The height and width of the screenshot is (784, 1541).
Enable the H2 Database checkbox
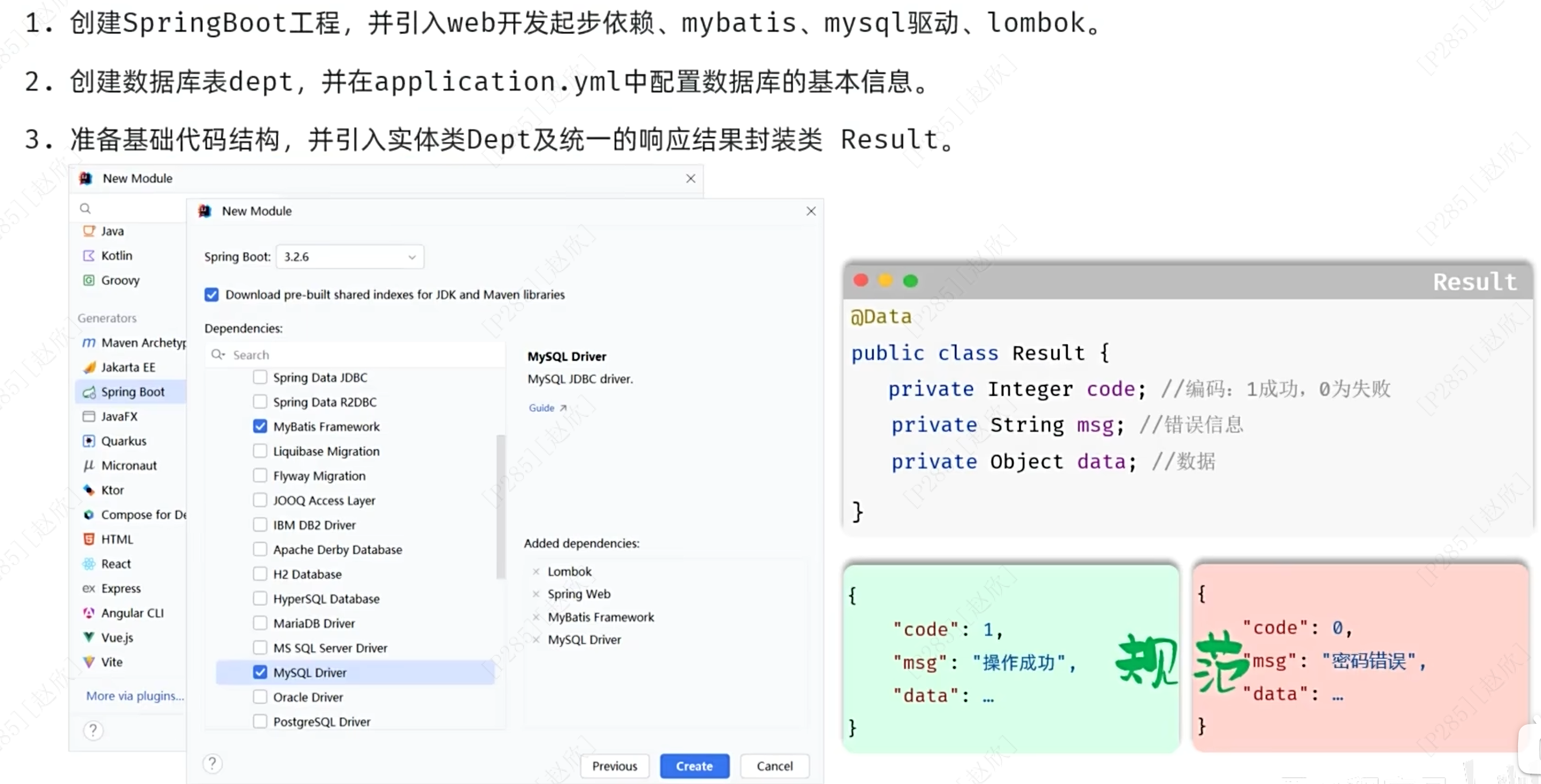[x=260, y=574]
